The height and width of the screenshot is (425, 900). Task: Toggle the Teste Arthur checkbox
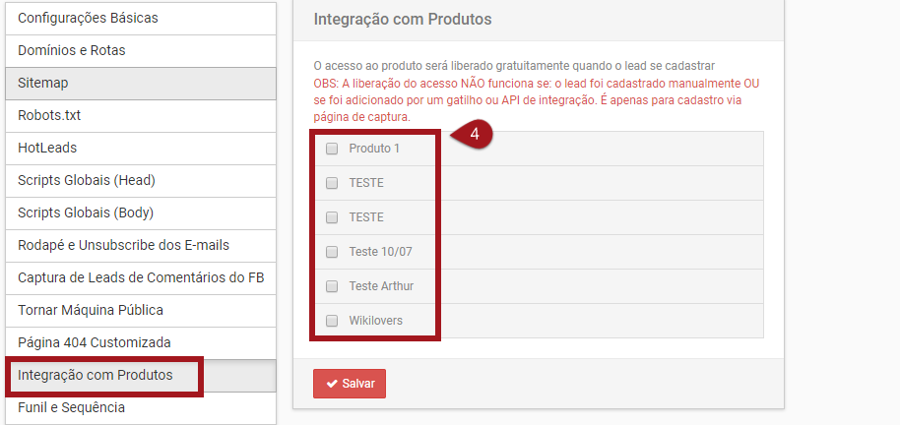332,286
